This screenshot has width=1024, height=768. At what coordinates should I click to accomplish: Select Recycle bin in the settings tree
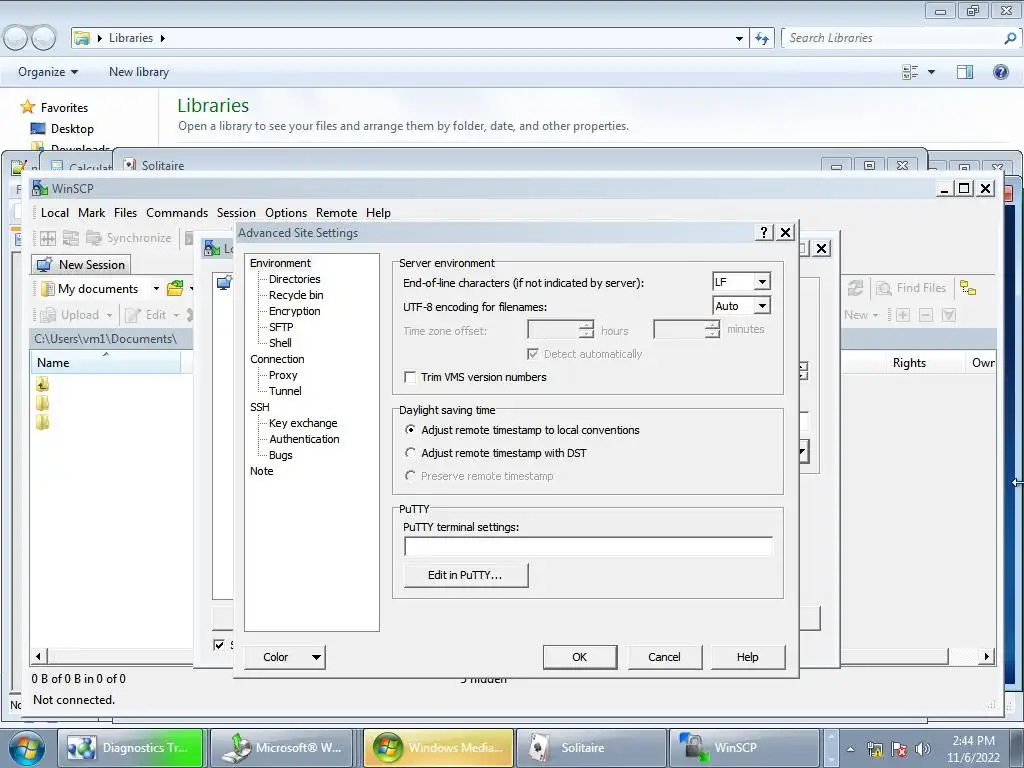pos(296,295)
